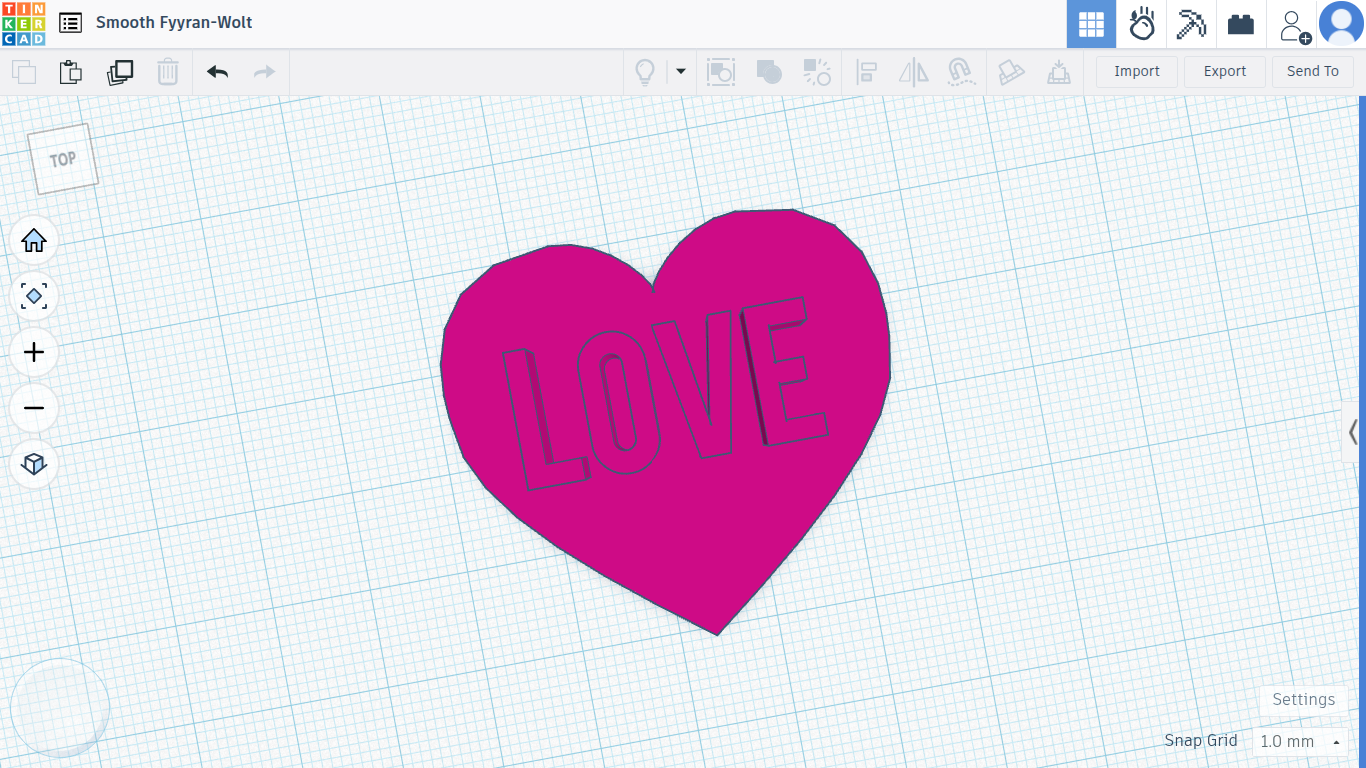
Task: Open the user profile avatar
Action: click(x=1341, y=24)
